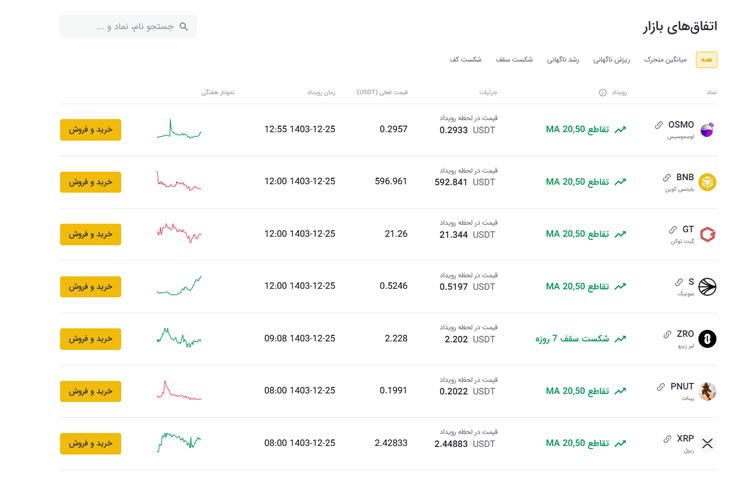Image resolution: width=748 pixels, height=500 pixels.
Task: Select the همه filter tab
Action: pyautogui.click(x=706, y=60)
